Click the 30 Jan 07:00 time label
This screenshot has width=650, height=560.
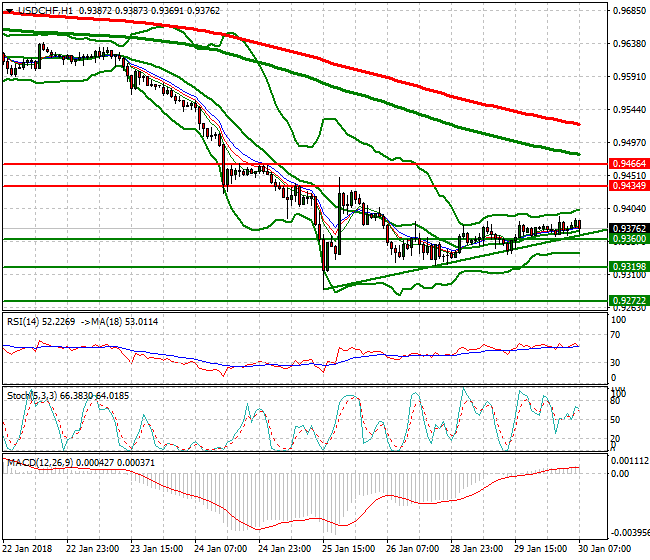click(x=604, y=549)
